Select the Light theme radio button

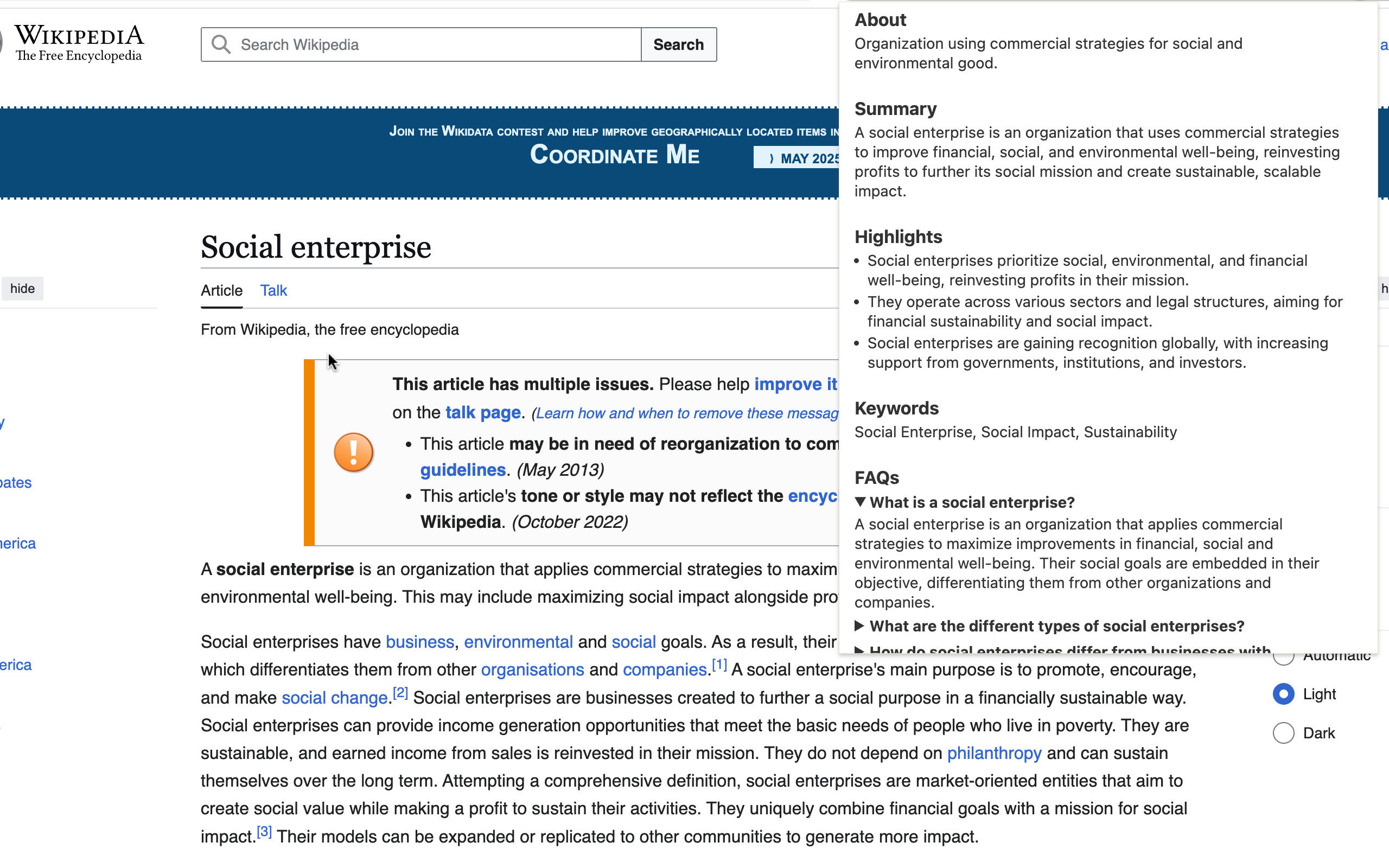(1283, 694)
